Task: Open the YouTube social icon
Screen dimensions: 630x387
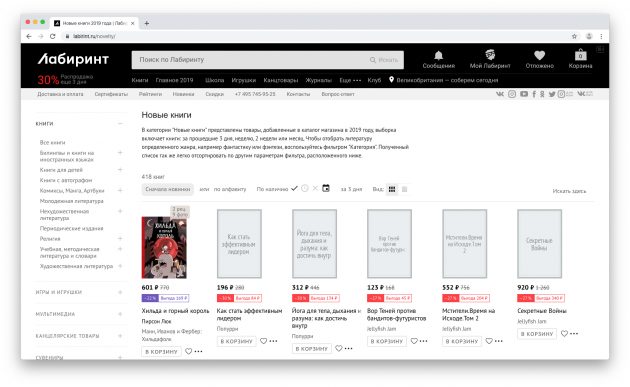Action: (x=524, y=94)
